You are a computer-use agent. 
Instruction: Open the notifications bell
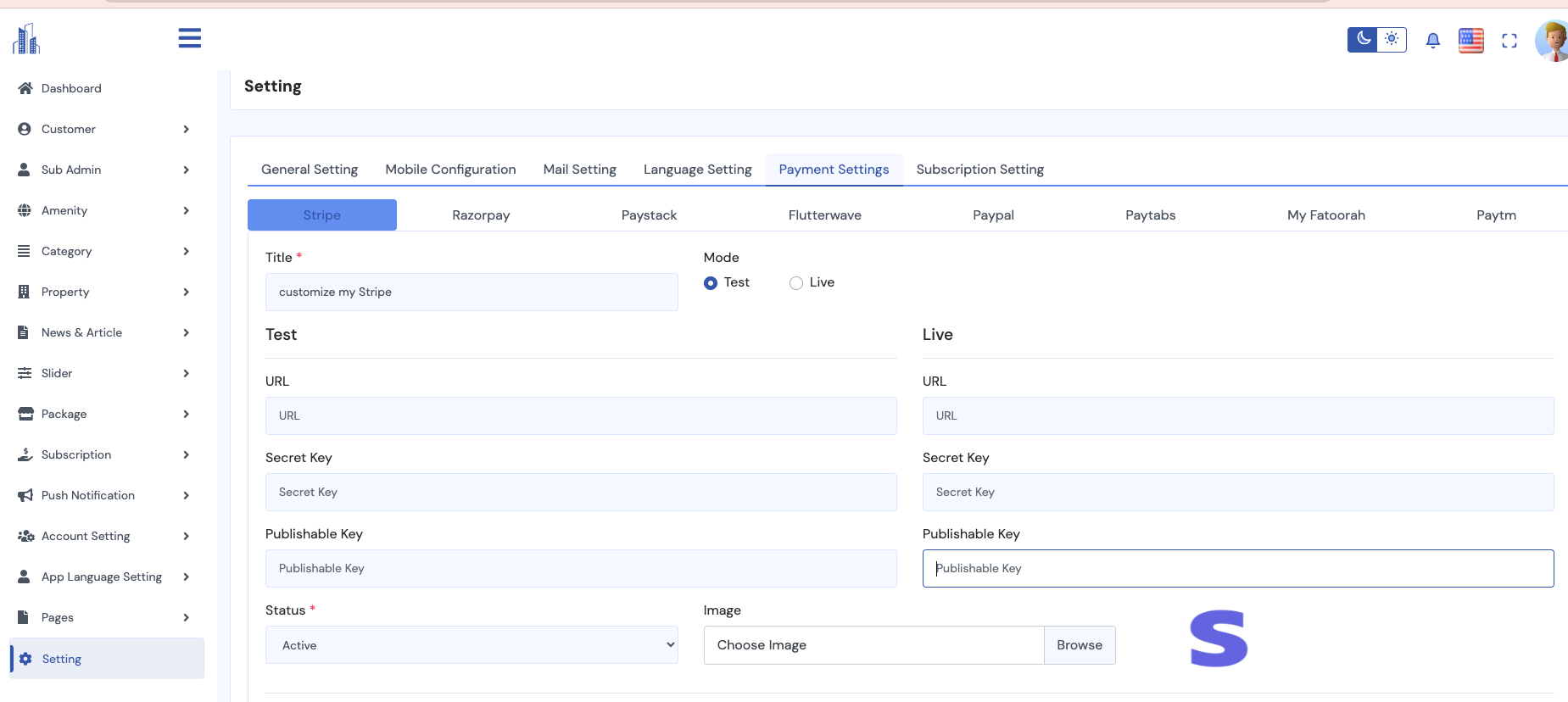click(x=1433, y=40)
